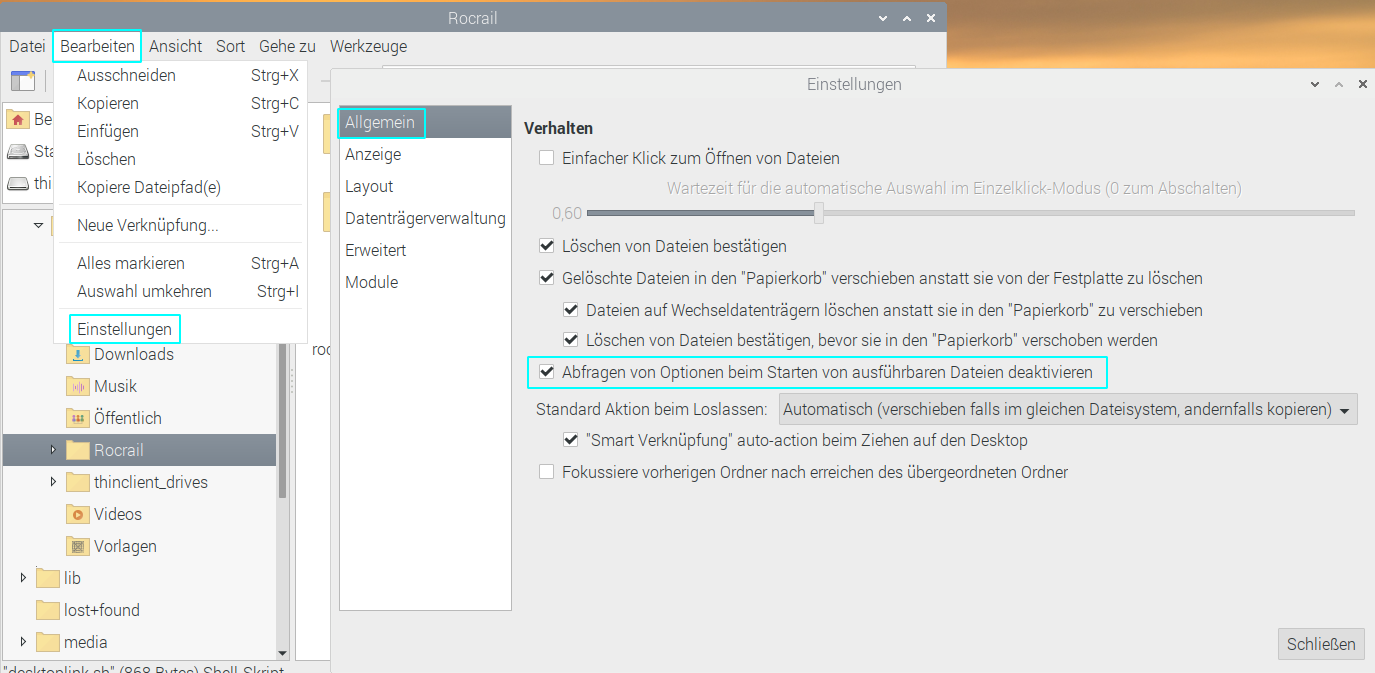
Task: Open the Werkzeuge menu
Action: (x=368, y=46)
